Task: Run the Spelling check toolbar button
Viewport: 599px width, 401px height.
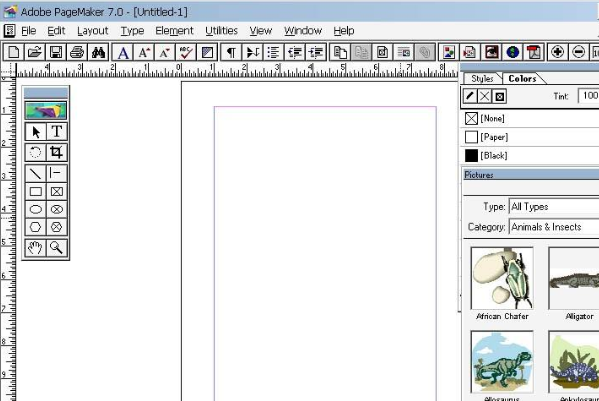Action: click(x=186, y=52)
